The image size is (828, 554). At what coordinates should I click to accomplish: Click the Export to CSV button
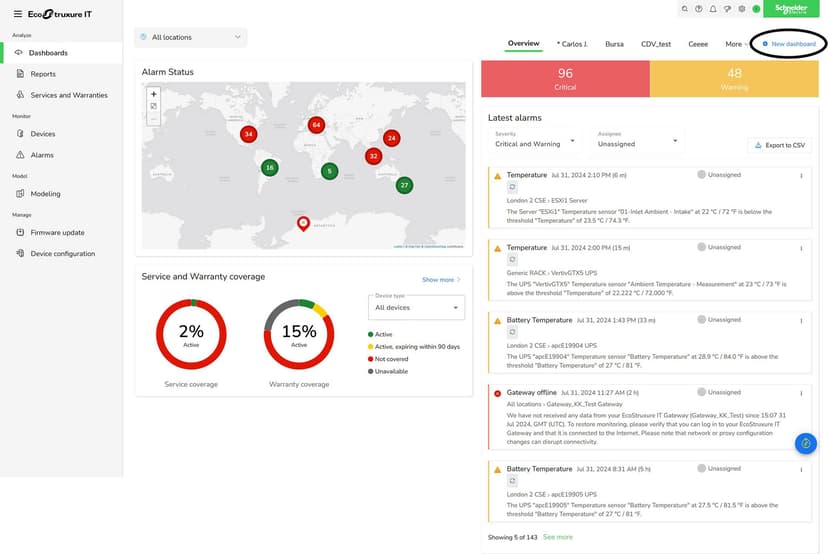[x=780, y=145]
